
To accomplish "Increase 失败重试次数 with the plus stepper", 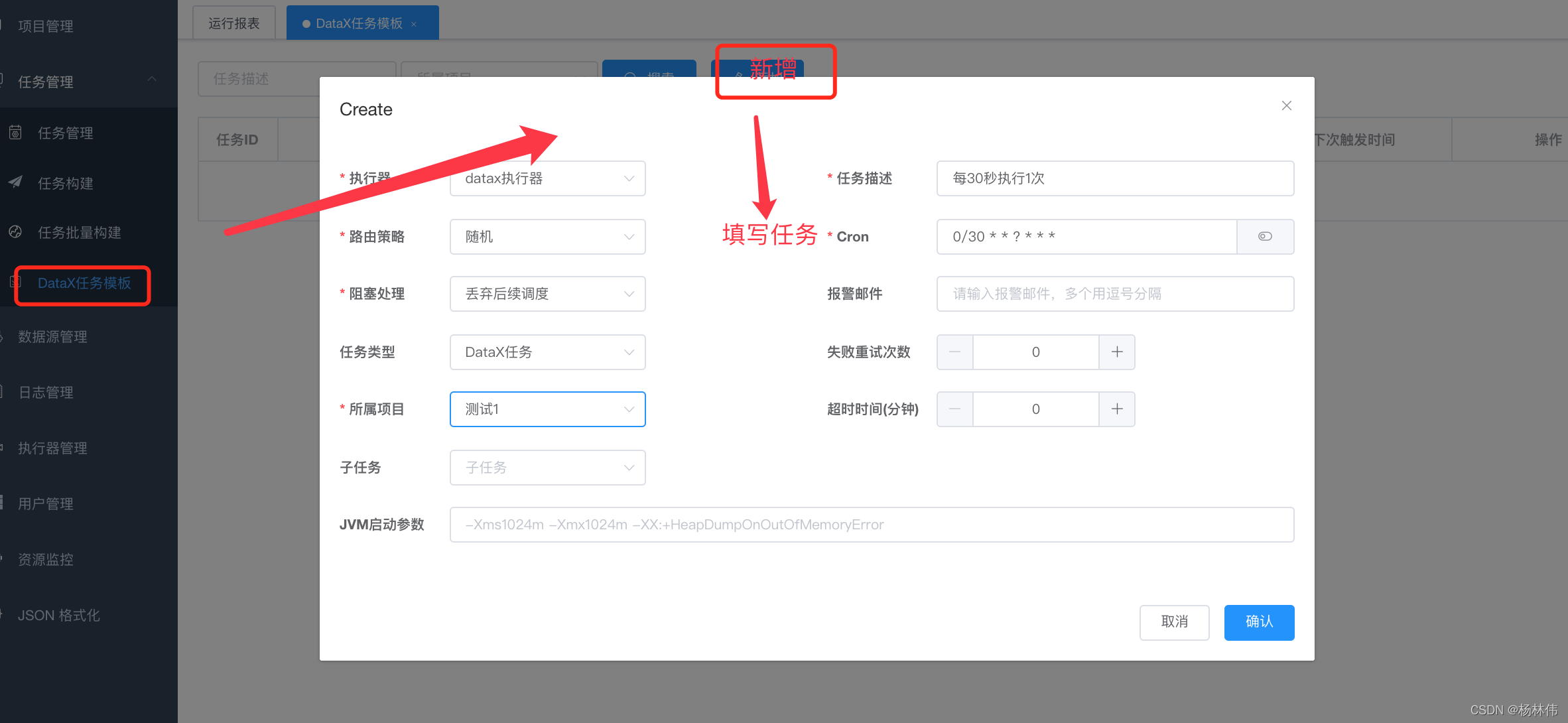I will pyautogui.click(x=1117, y=352).
